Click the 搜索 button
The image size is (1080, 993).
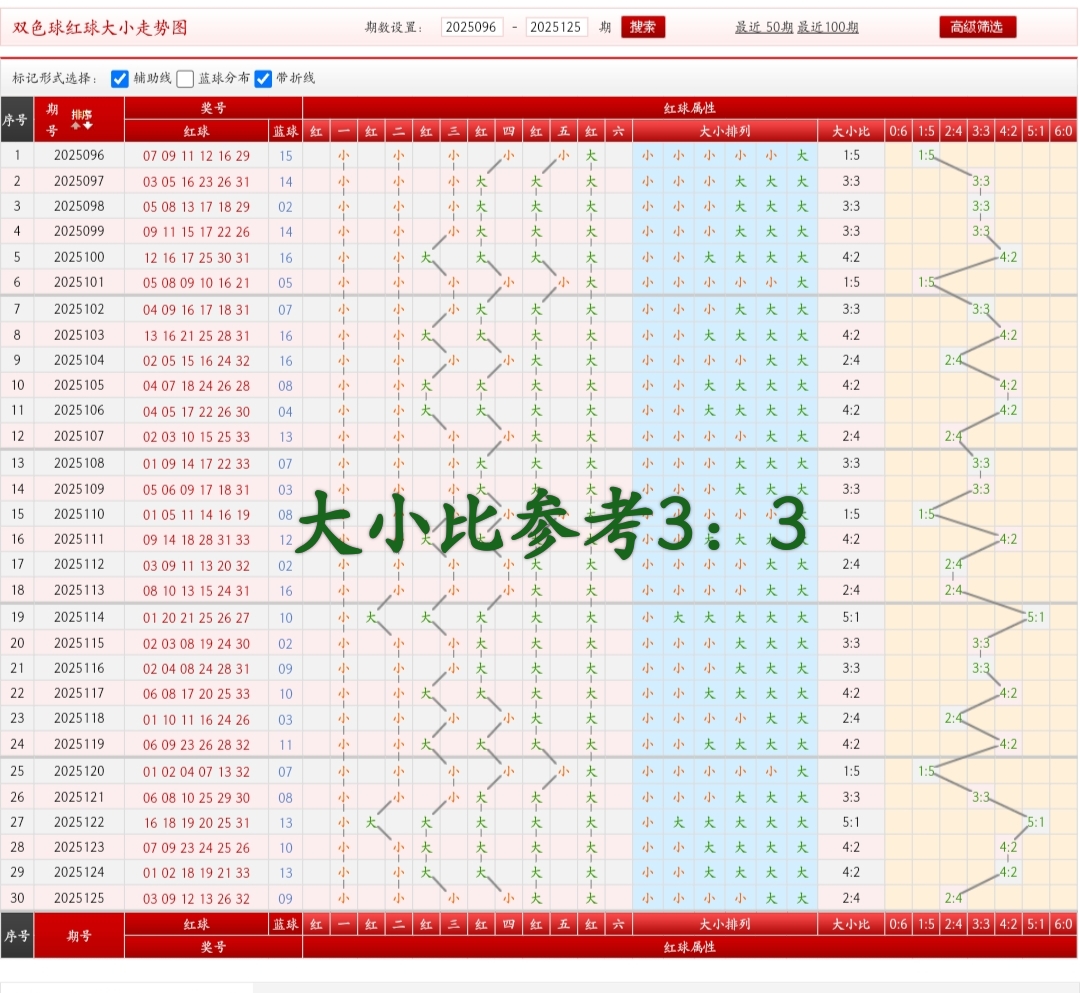coord(643,27)
